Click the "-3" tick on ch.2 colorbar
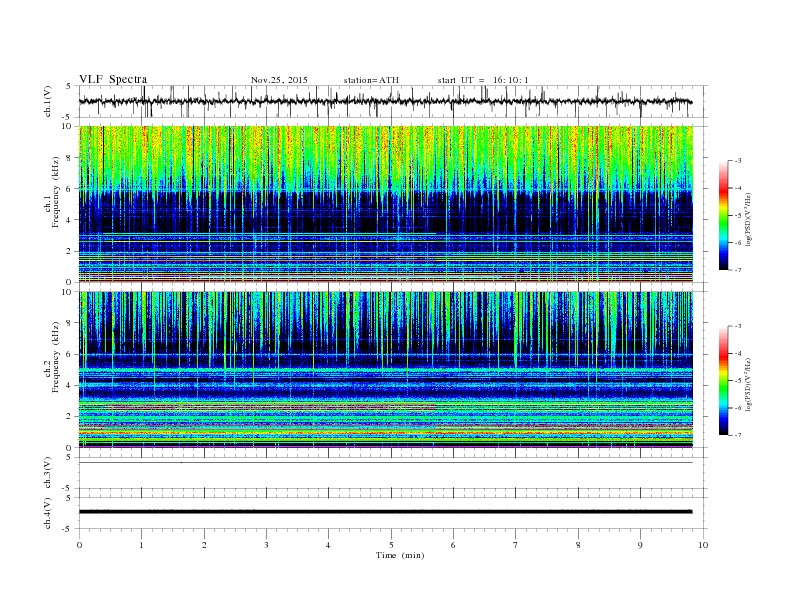Viewport: 792px width, 612px height. pyautogui.click(x=738, y=326)
